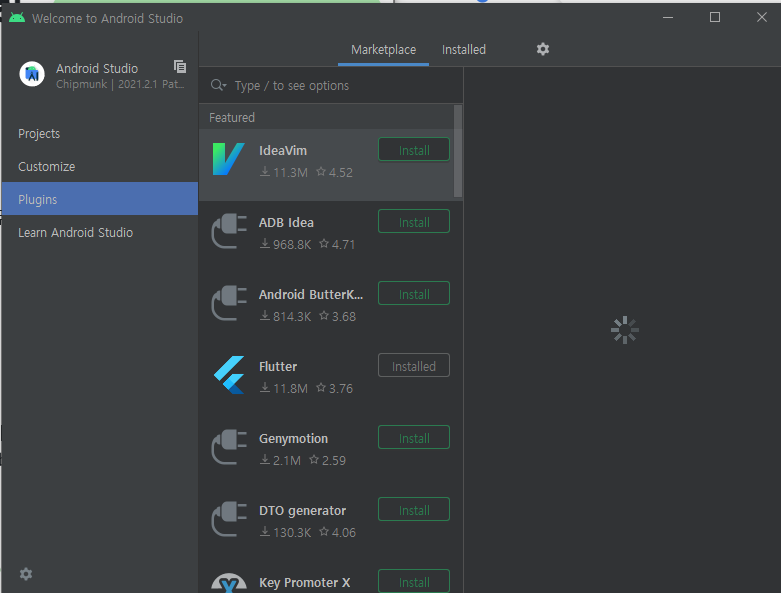Open the settings gear under the sidebar

click(26, 574)
